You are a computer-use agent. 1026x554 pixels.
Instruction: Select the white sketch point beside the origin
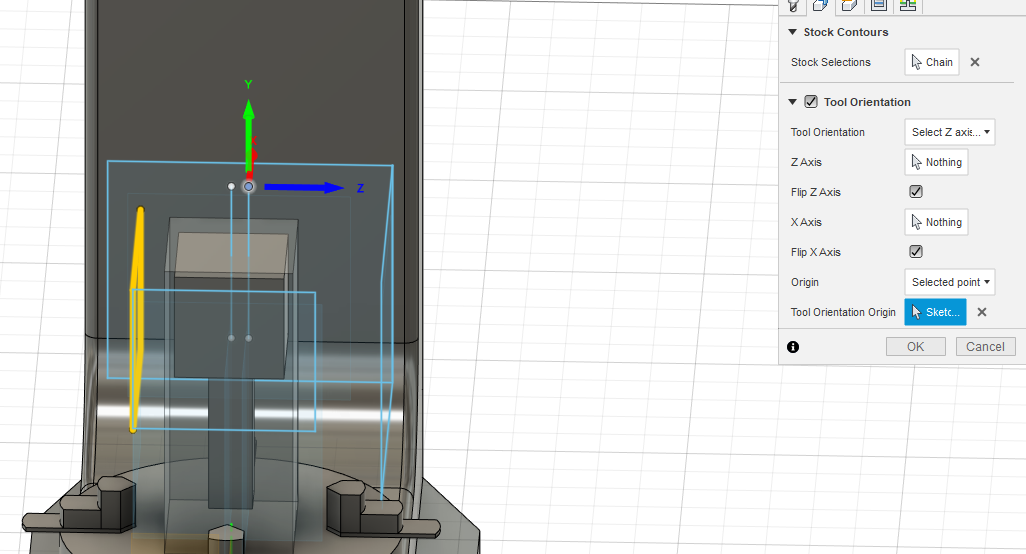pyautogui.click(x=231, y=186)
